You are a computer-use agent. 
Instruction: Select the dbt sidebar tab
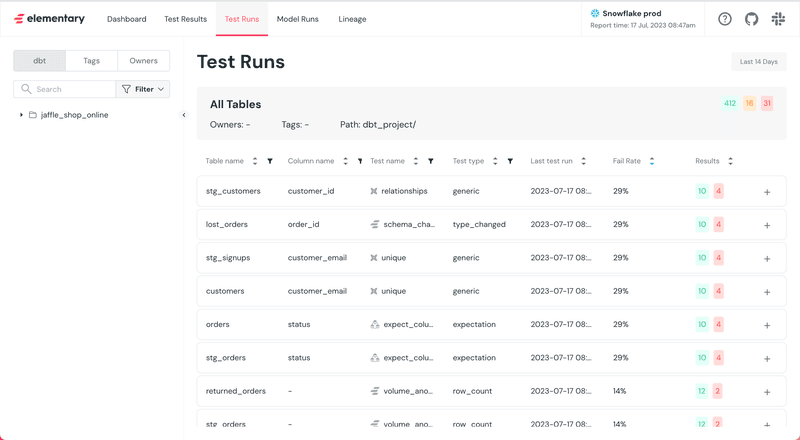(39, 61)
